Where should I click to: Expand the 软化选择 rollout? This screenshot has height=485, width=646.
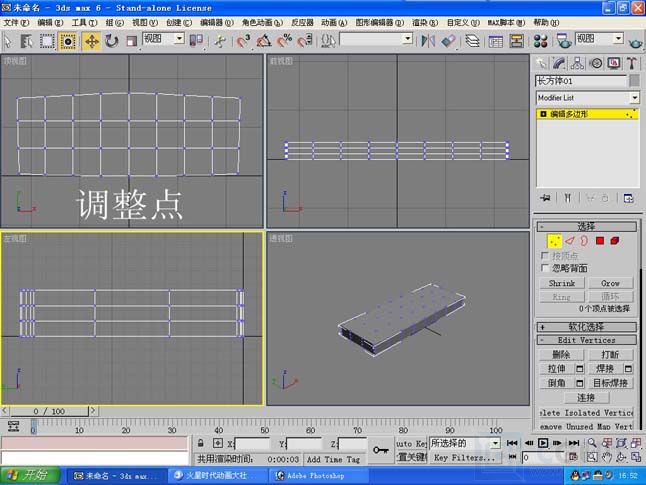tap(586, 327)
